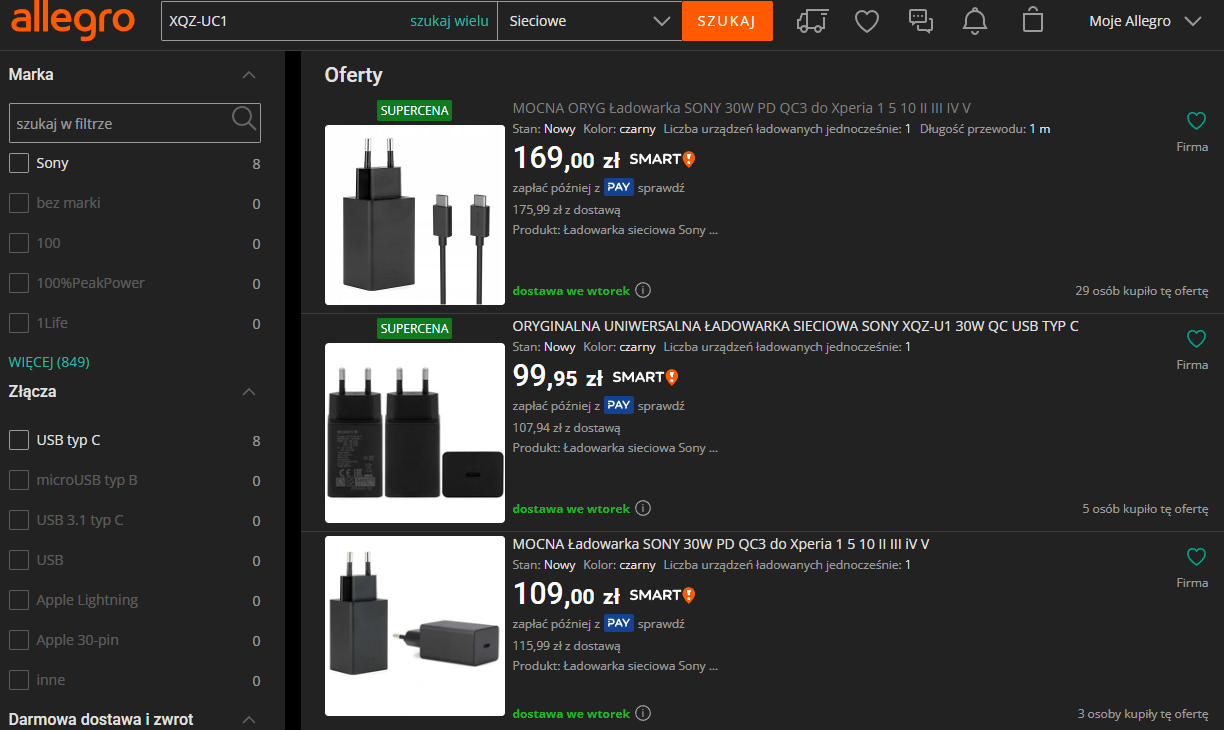The image size is (1224, 730).
Task: Click '5 osób kupiło tę ofertę' text
Action: [1145, 509]
